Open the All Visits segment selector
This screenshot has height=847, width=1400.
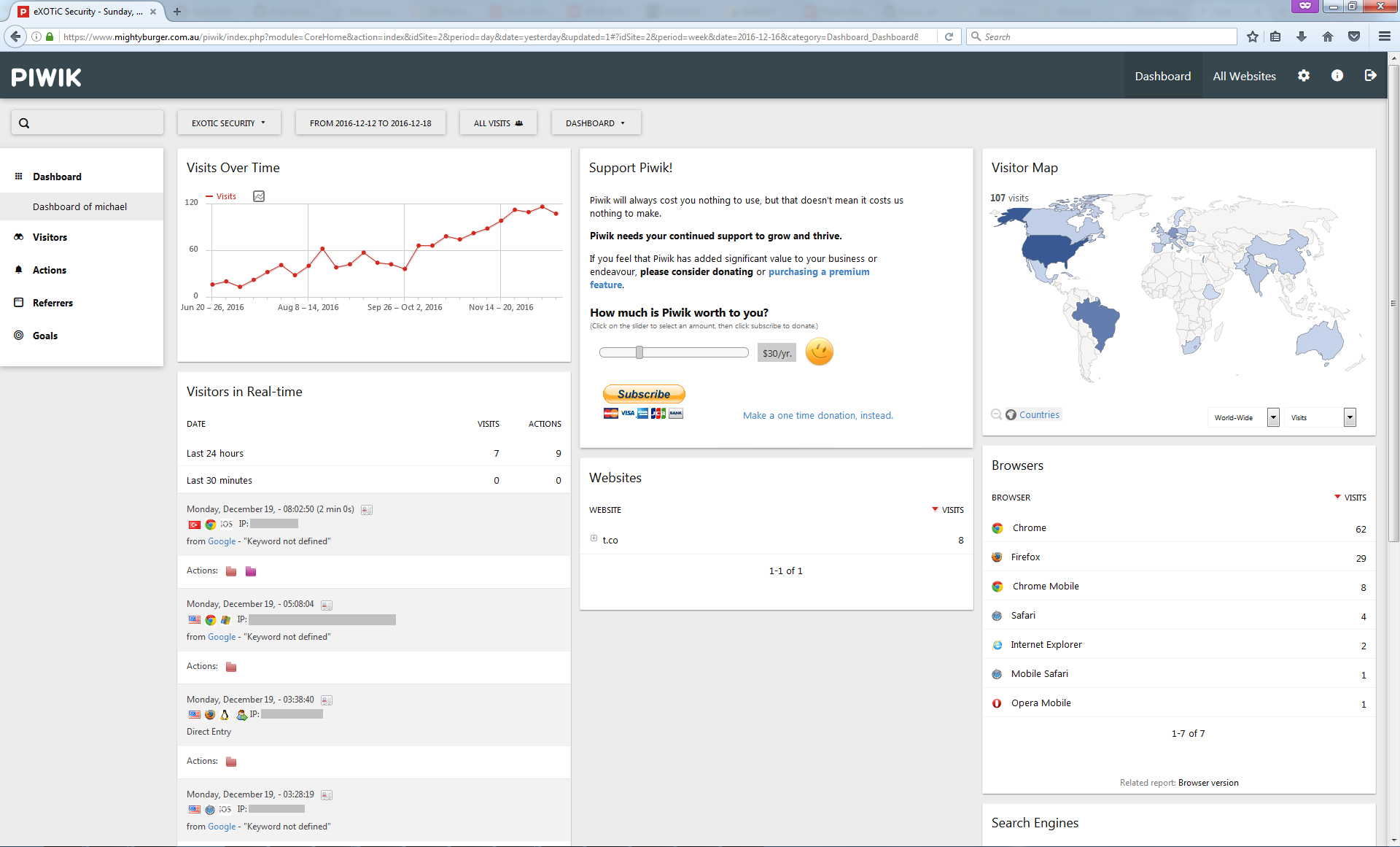tap(498, 123)
